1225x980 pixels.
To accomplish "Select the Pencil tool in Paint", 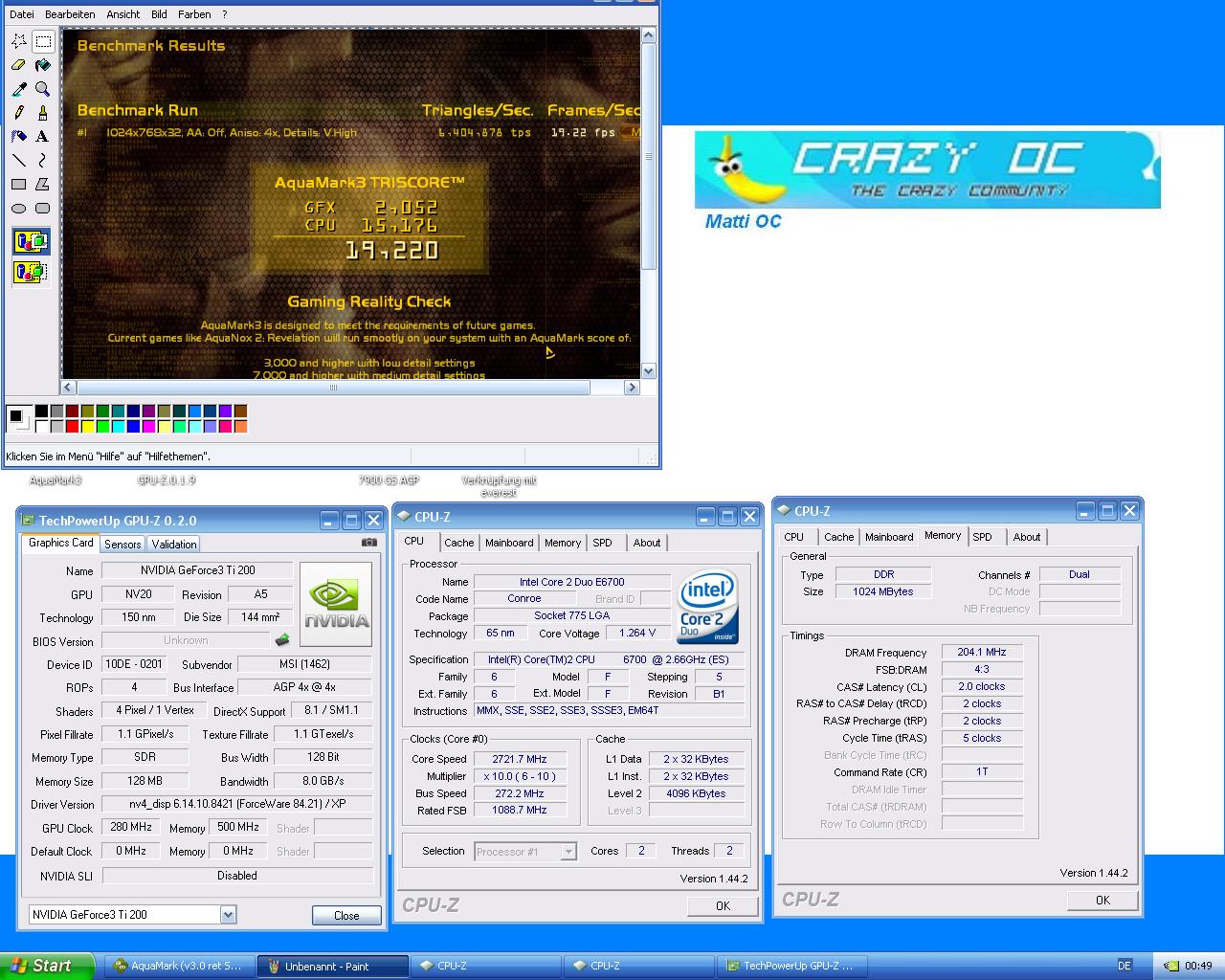I will pyautogui.click(x=19, y=113).
